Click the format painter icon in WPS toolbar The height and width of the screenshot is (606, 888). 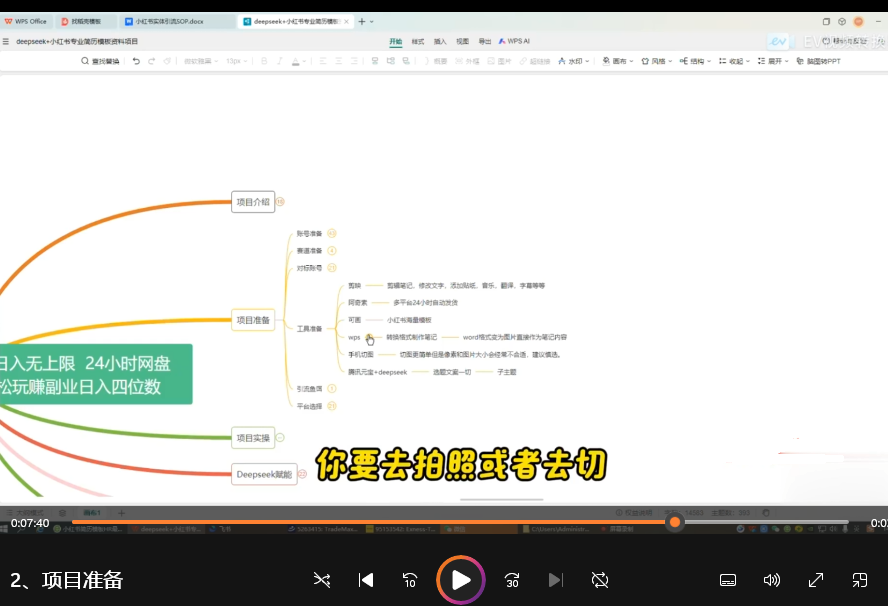pyautogui.click(x=167, y=61)
